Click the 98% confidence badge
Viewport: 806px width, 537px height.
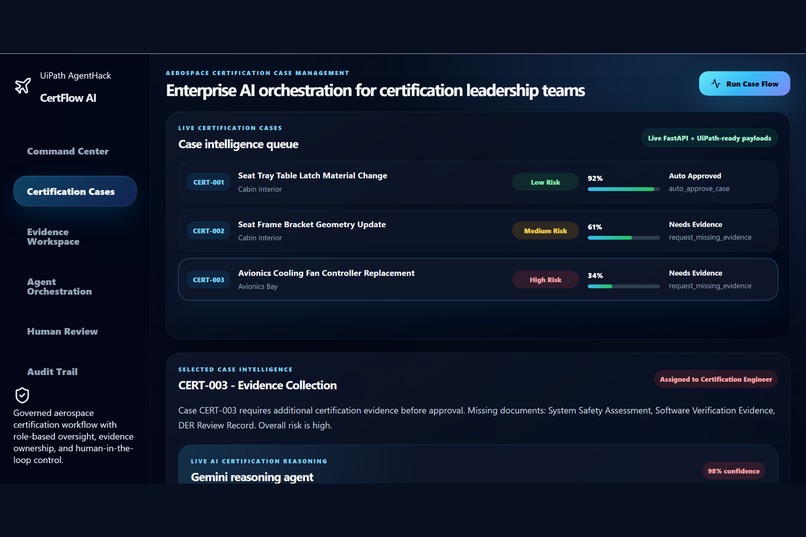point(734,471)
